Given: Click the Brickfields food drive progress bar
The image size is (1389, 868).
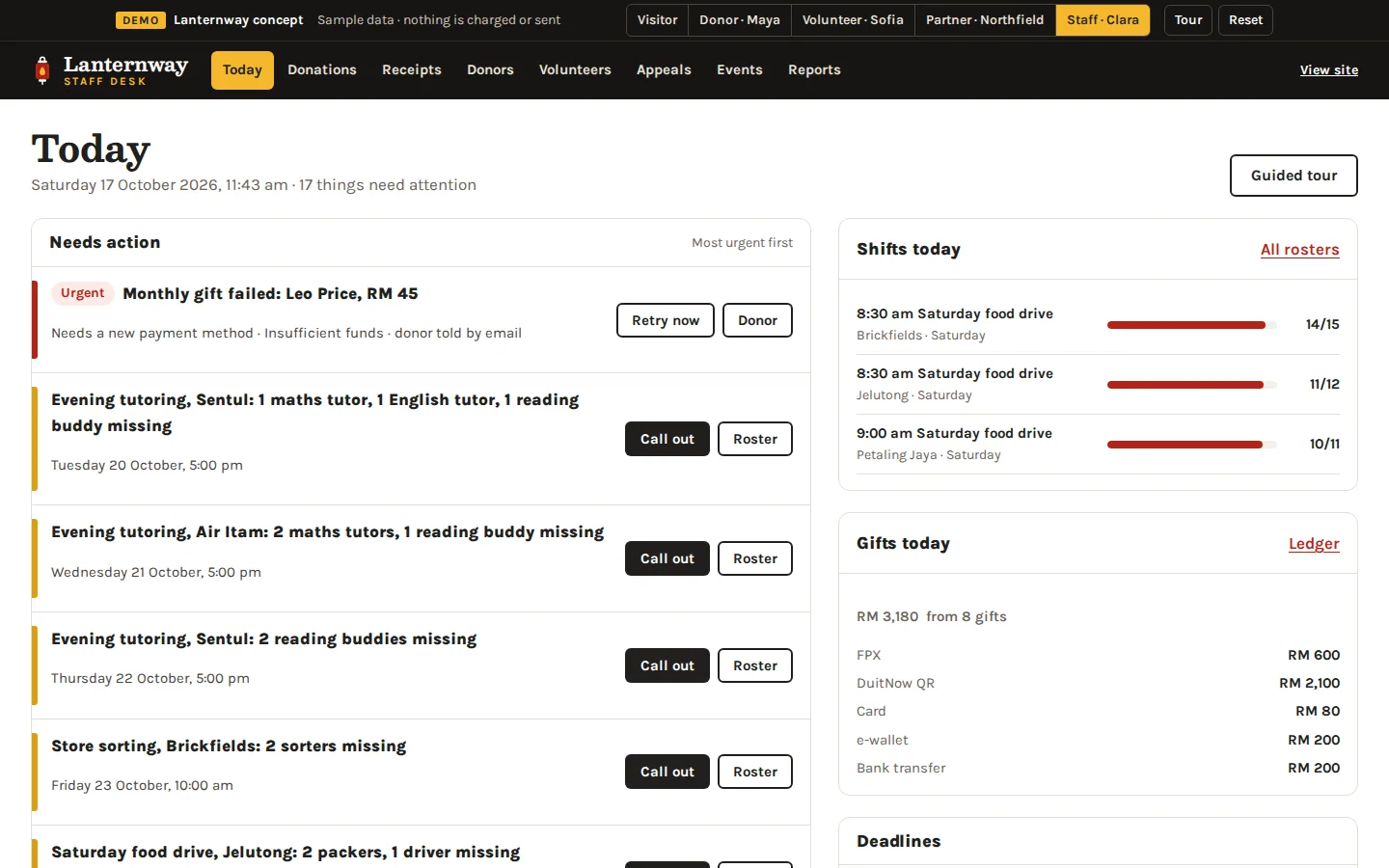Looking at the screenshot, I should (x=1192, y=325).
